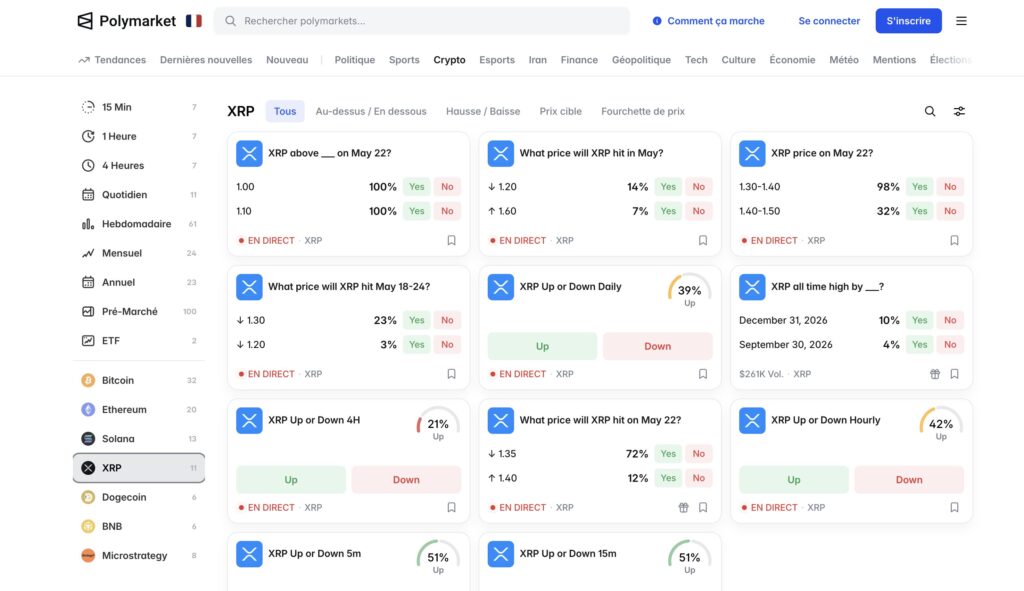The image size is (1024, 591).
Task: Open the Tendances nav tab
Action: pos(112,59)
